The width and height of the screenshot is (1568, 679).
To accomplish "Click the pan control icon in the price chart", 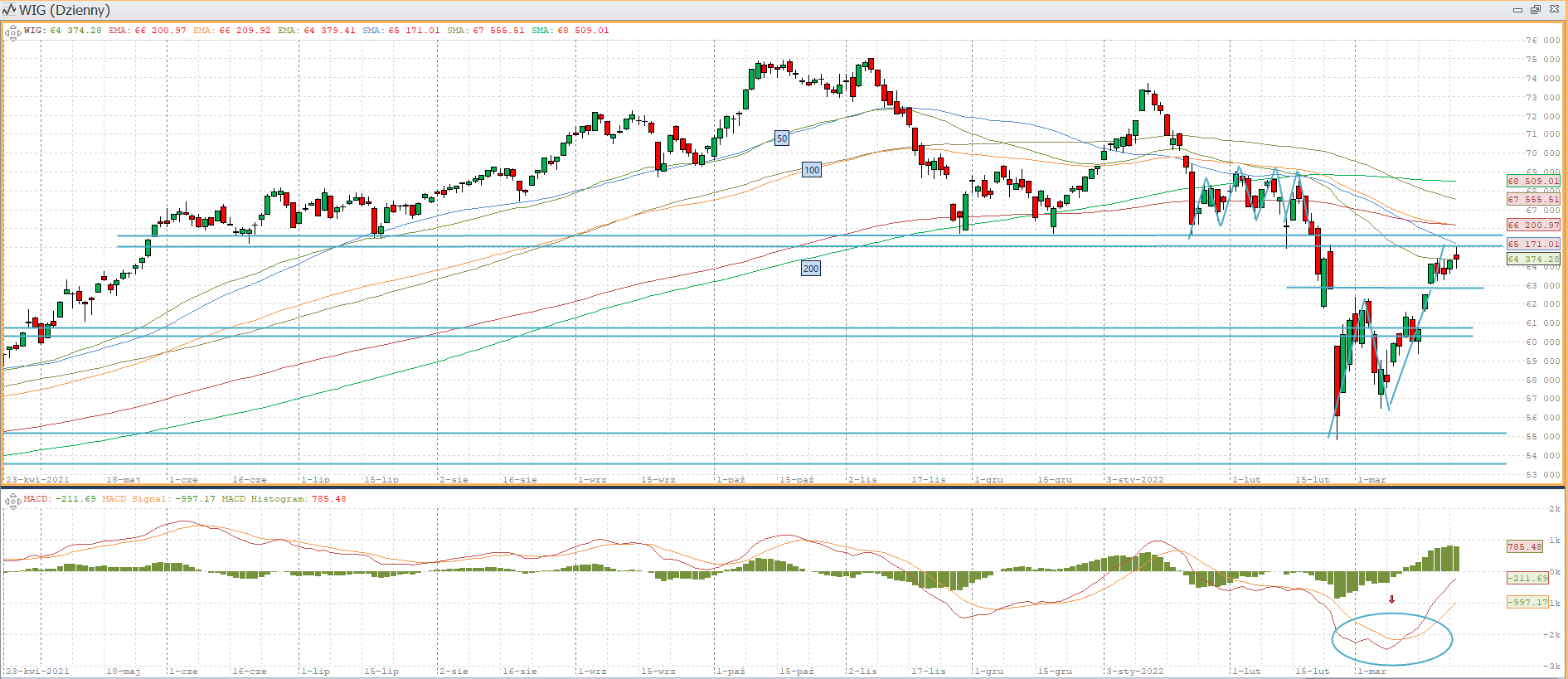I will click(12, 33).
